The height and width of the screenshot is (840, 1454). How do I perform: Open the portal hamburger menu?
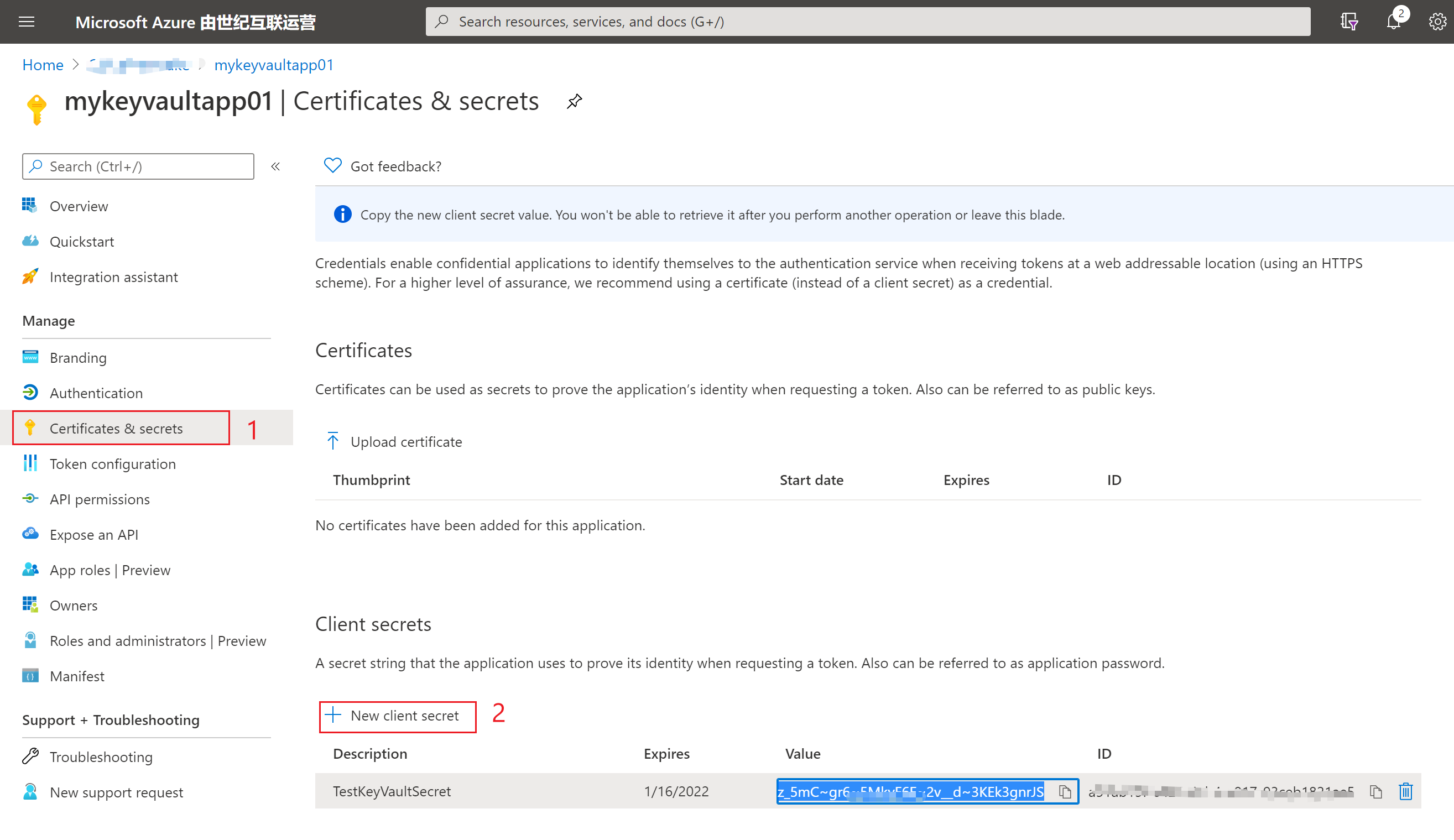pyautogui.click(x=27, y=22)
